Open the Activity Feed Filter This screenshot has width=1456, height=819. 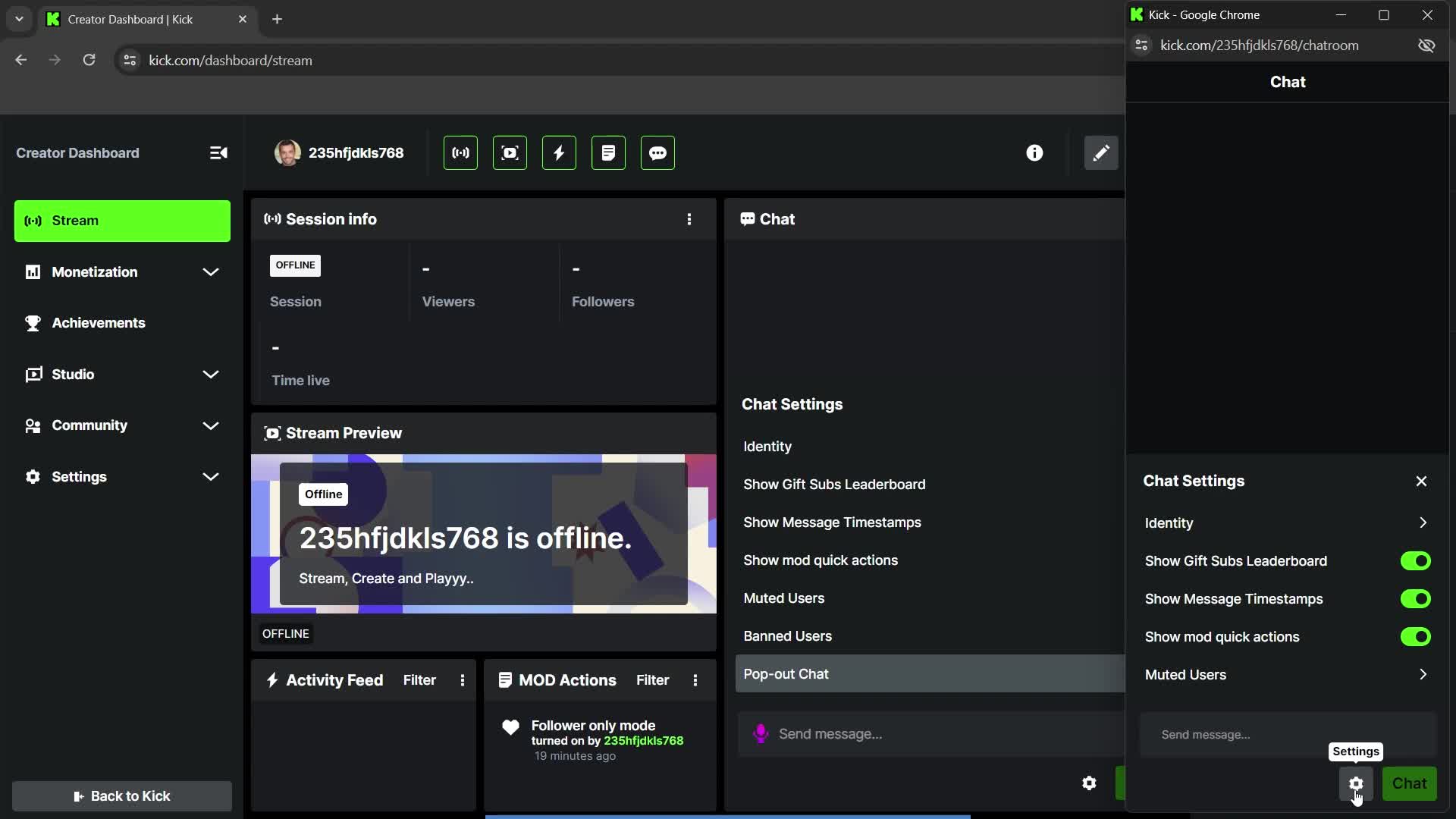(419, 680)
